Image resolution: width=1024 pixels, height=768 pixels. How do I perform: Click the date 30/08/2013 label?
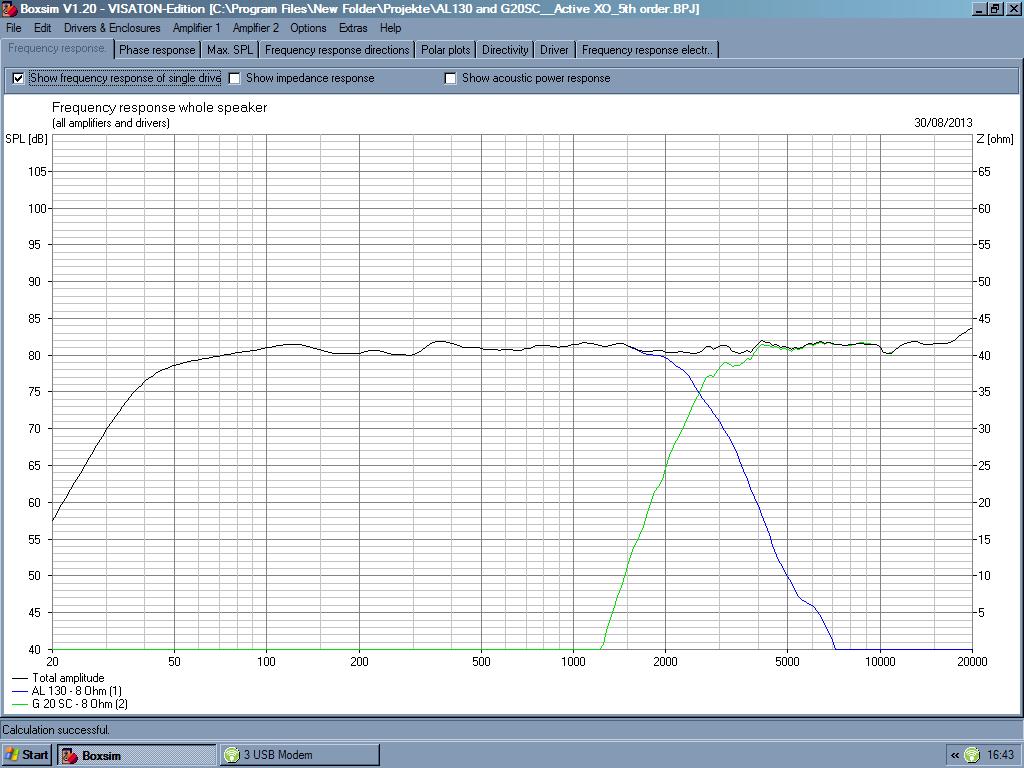[943, 123]
